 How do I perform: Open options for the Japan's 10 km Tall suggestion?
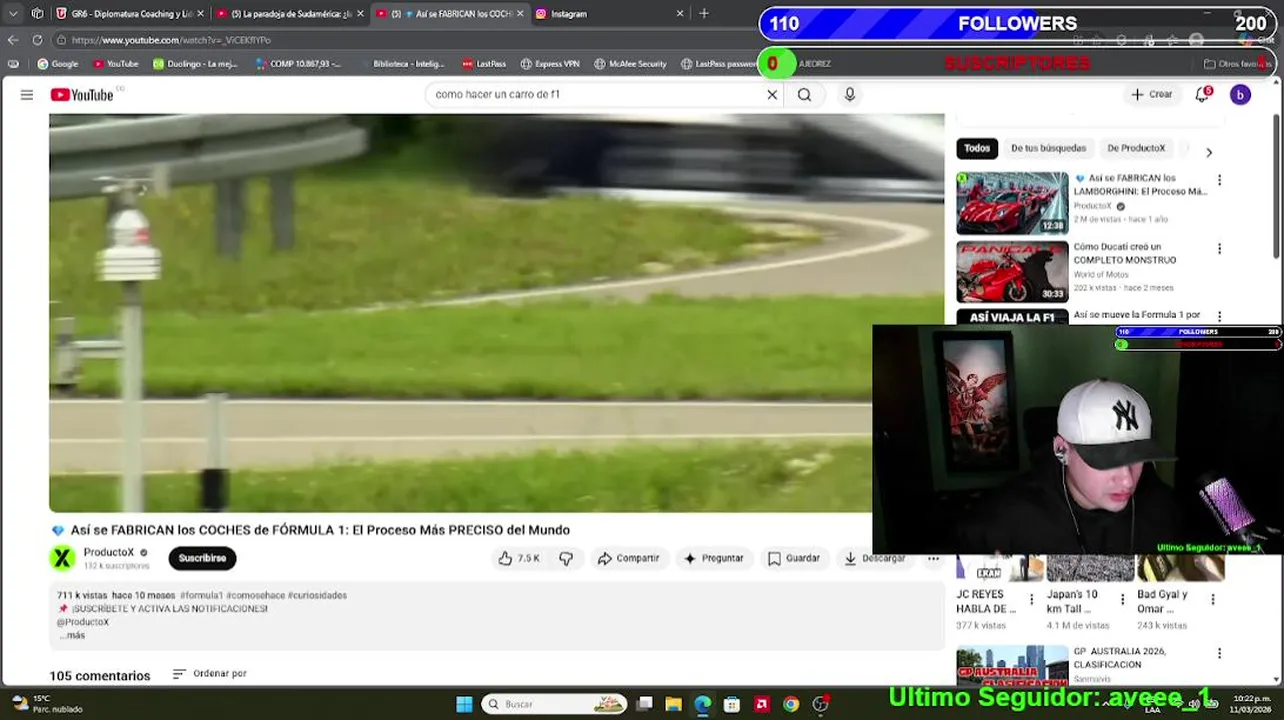[x=1123, y=600]
